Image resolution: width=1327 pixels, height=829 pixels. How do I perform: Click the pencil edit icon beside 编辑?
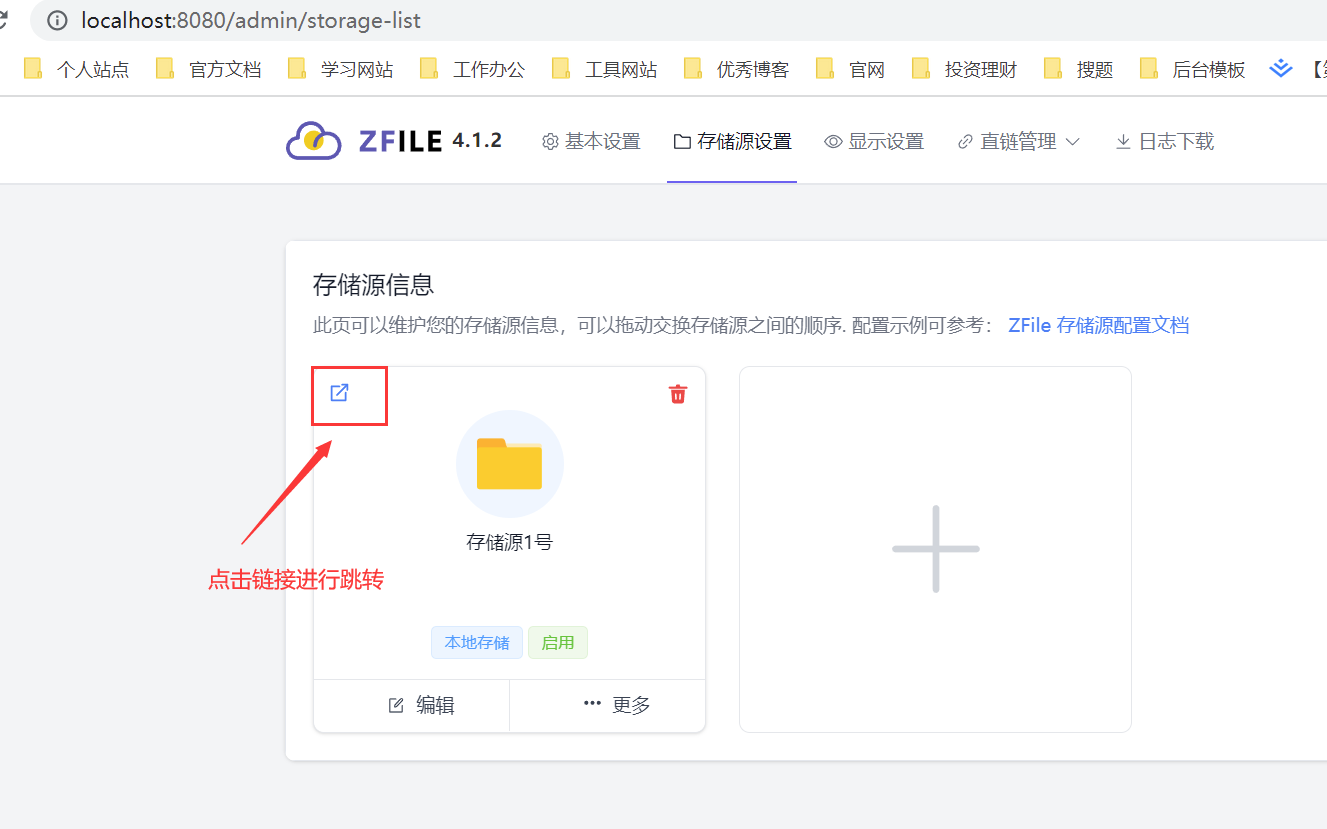(x=398, y=704)
